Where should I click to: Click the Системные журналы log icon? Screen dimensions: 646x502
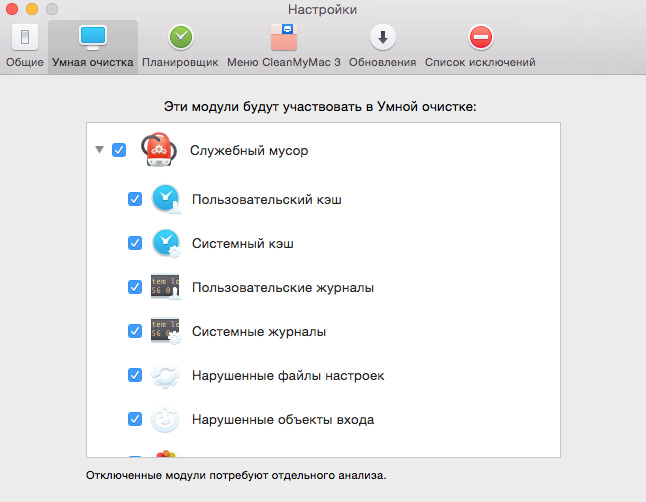click(x=166, y=331)
